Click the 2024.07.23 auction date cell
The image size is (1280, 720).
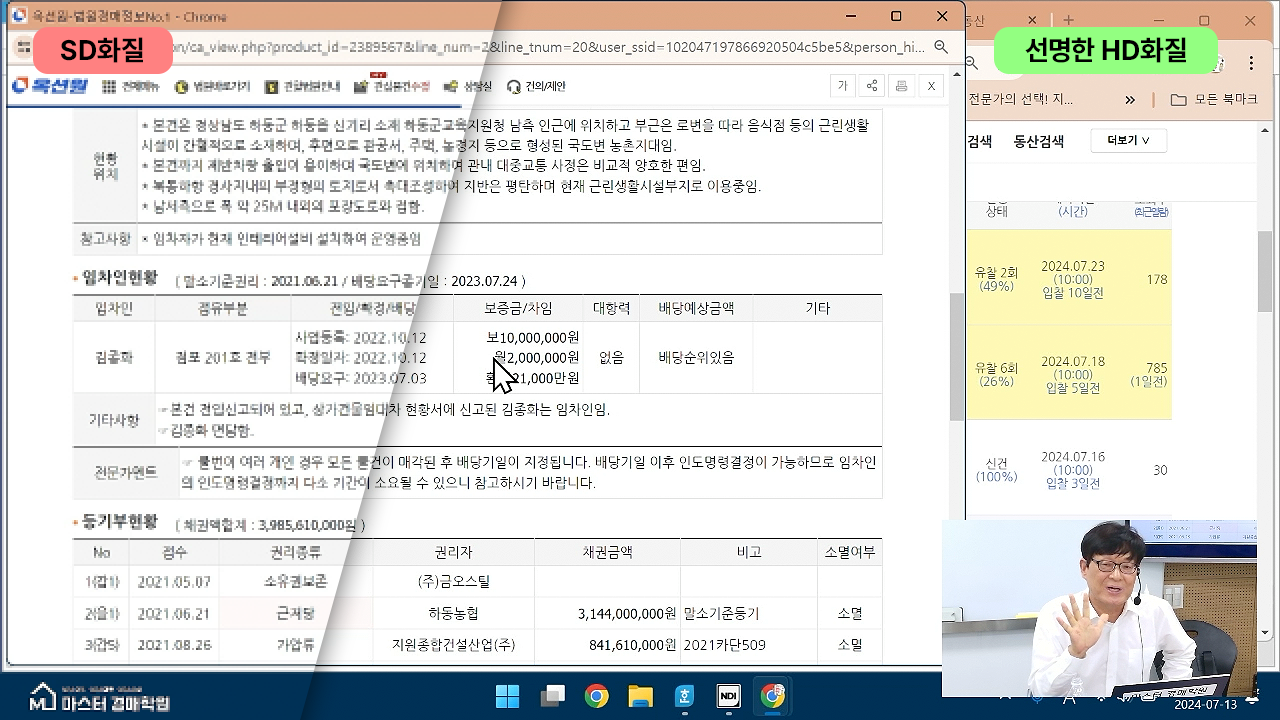pyautogui.click(x=1073, y=279)
